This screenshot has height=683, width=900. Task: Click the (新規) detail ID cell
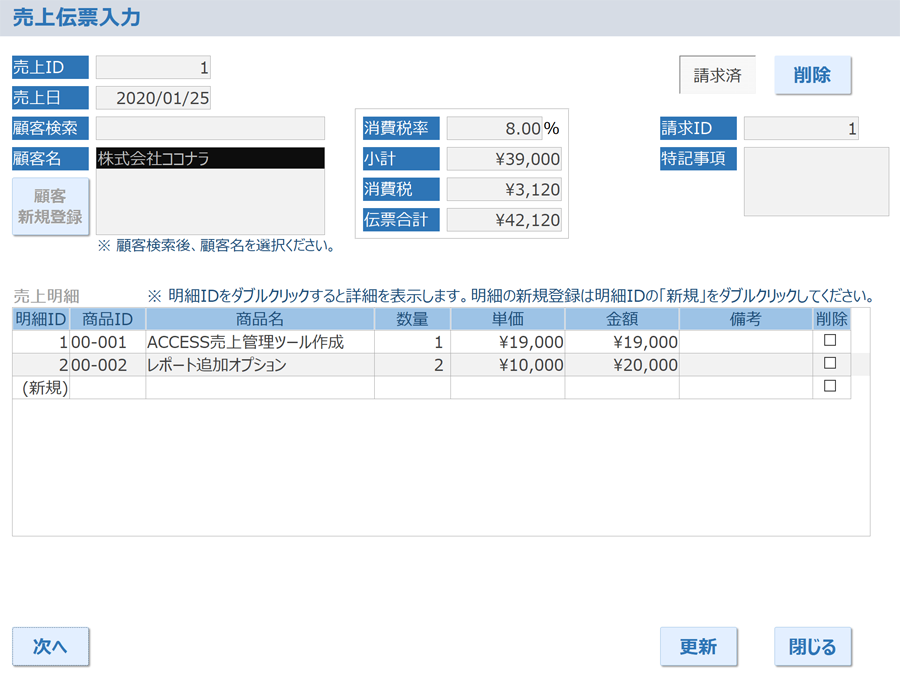click(x=41, y=388)
